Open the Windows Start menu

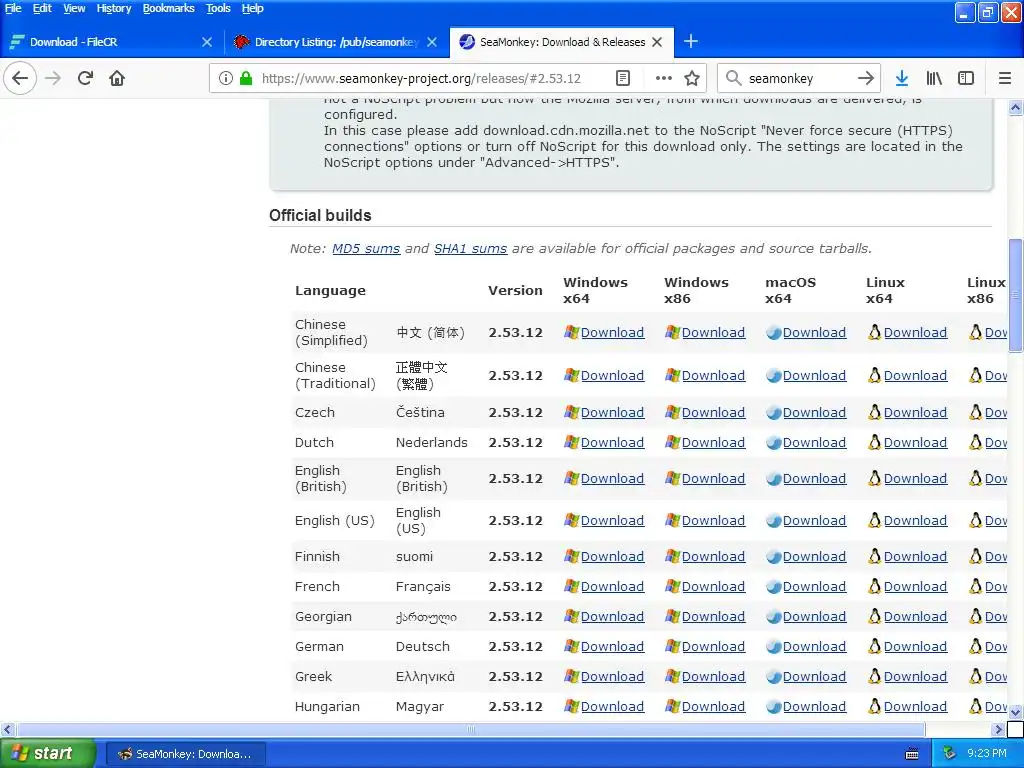pyautogui.click(x=48, y=754)
